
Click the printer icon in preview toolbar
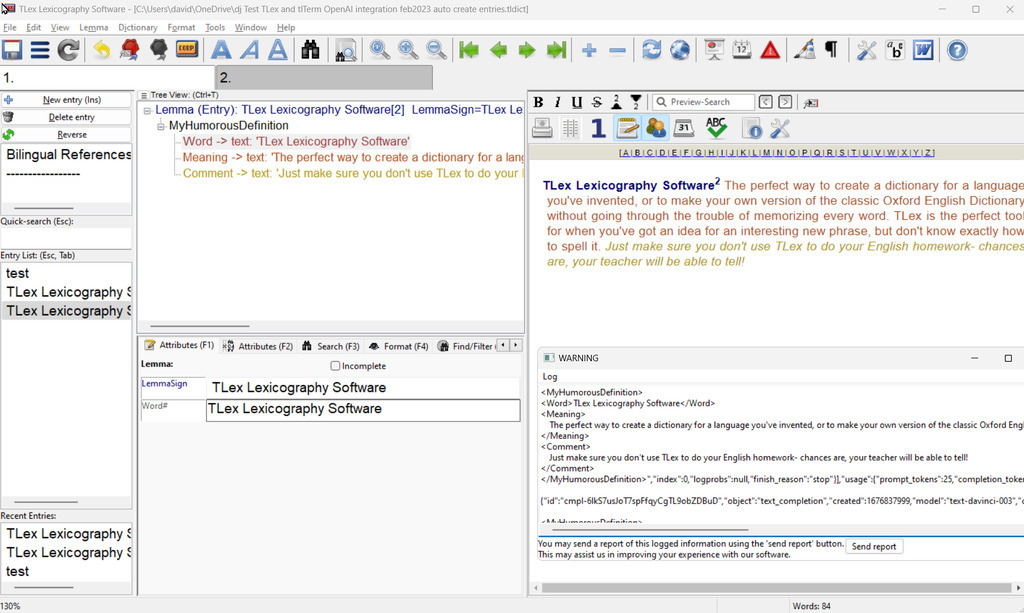coord(542,128)
